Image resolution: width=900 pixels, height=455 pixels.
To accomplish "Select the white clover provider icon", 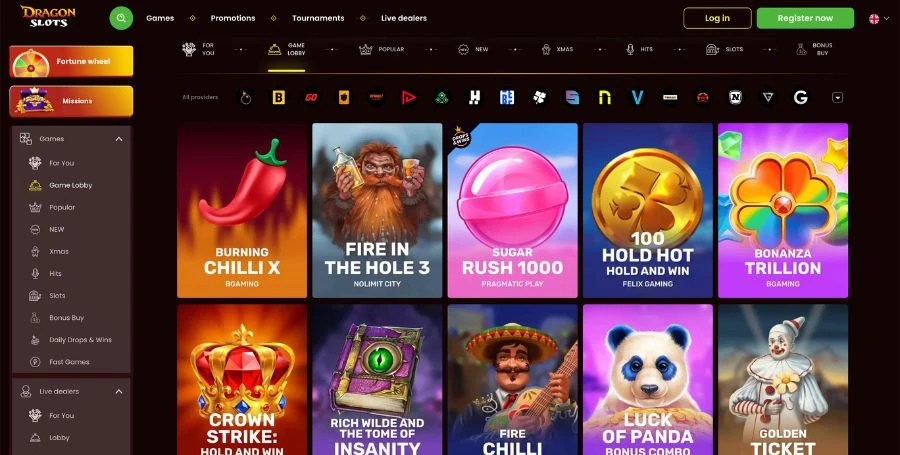I will click(x=540, y=98).
